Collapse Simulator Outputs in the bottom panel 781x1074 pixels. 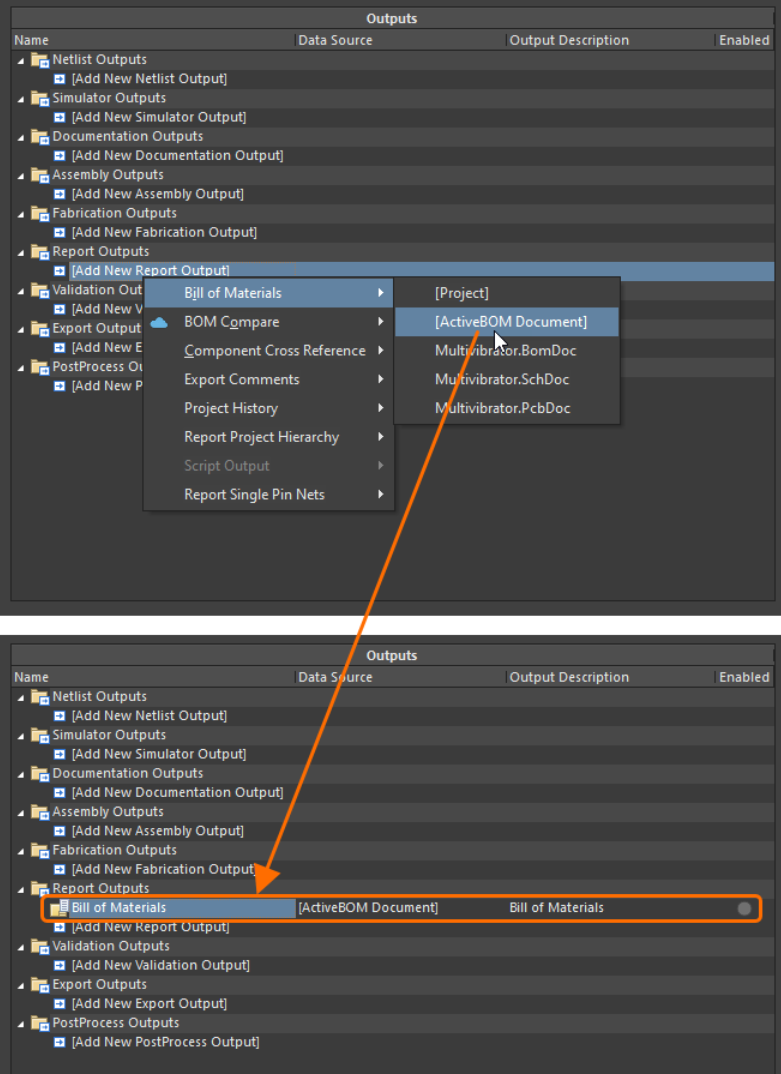pos(21,735)
